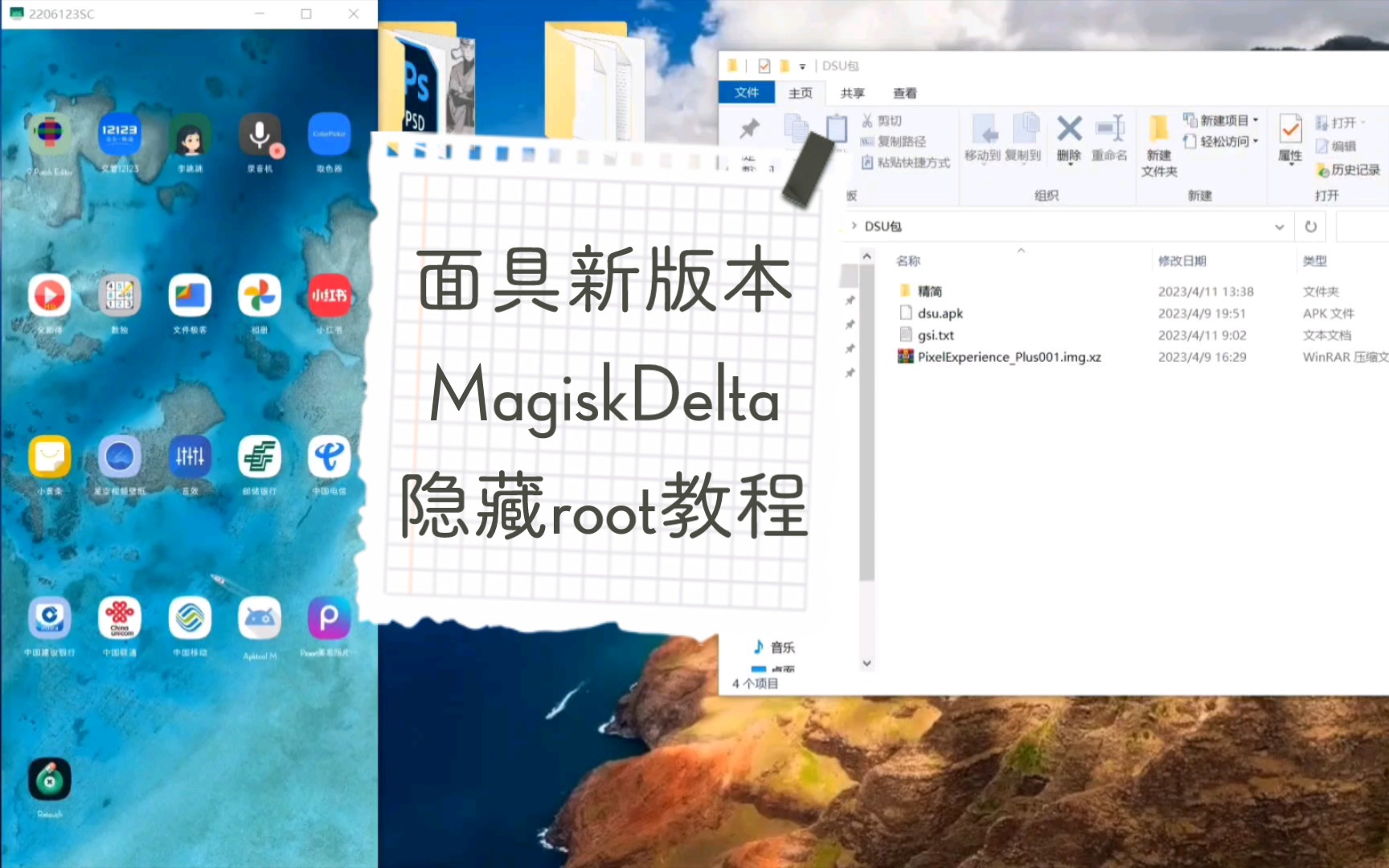
Task: Switch to the 共享 Share tab
Action: click(x=853, y=93)
